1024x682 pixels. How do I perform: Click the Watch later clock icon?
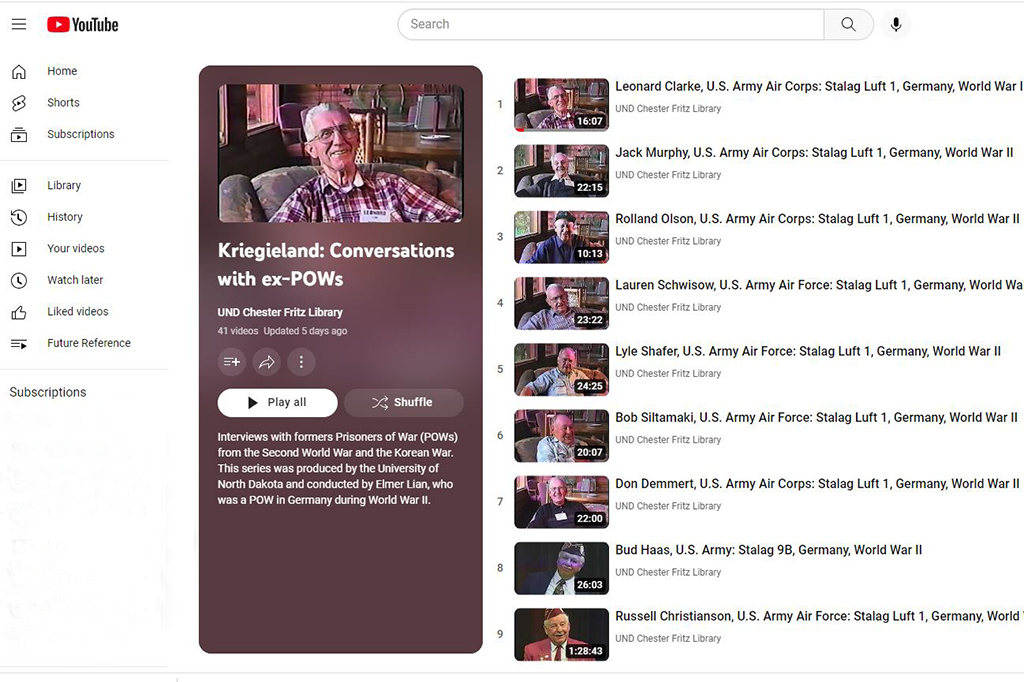19,280
